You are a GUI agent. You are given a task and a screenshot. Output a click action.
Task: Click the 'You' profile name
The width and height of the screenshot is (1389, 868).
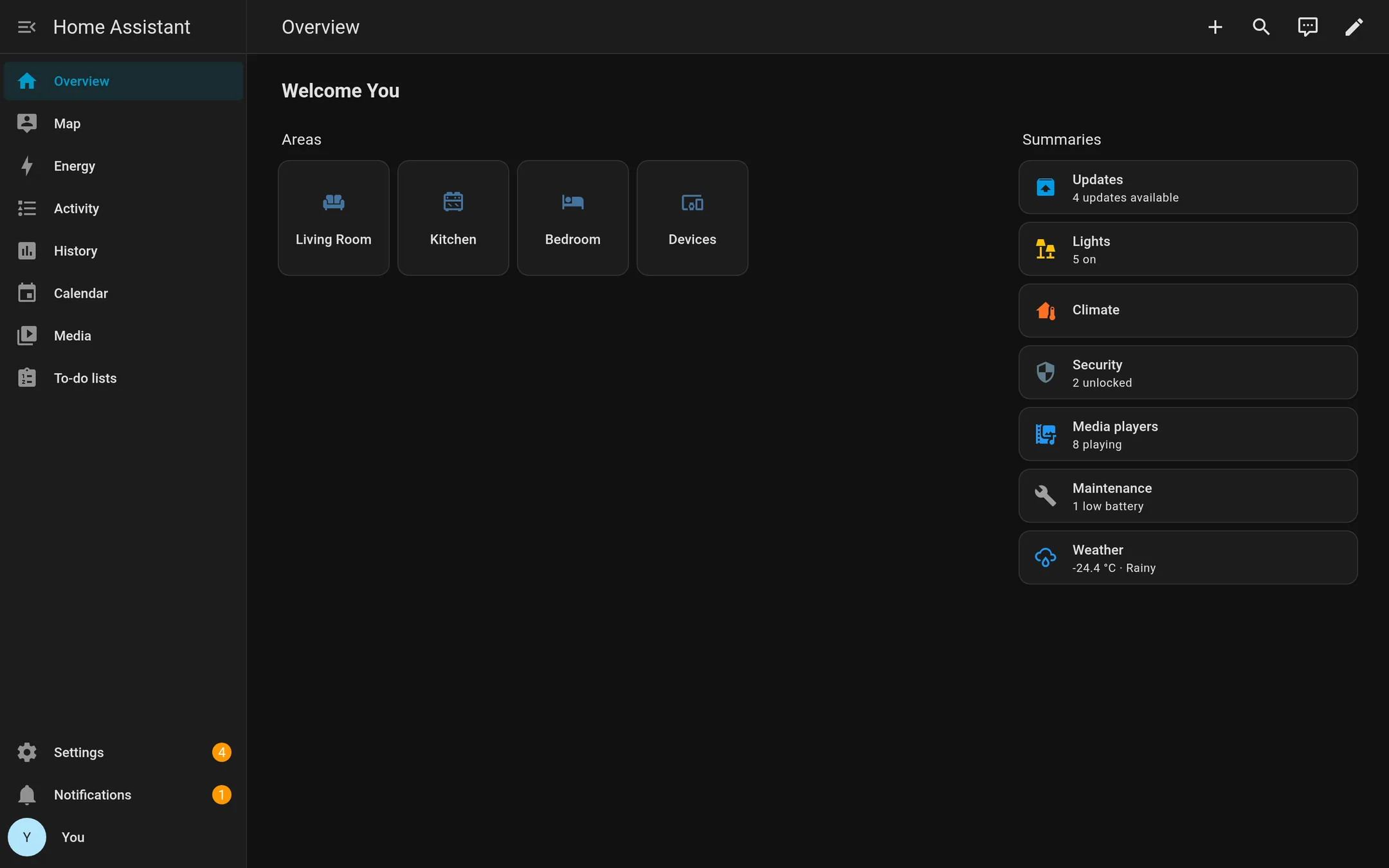pos(73,837)
